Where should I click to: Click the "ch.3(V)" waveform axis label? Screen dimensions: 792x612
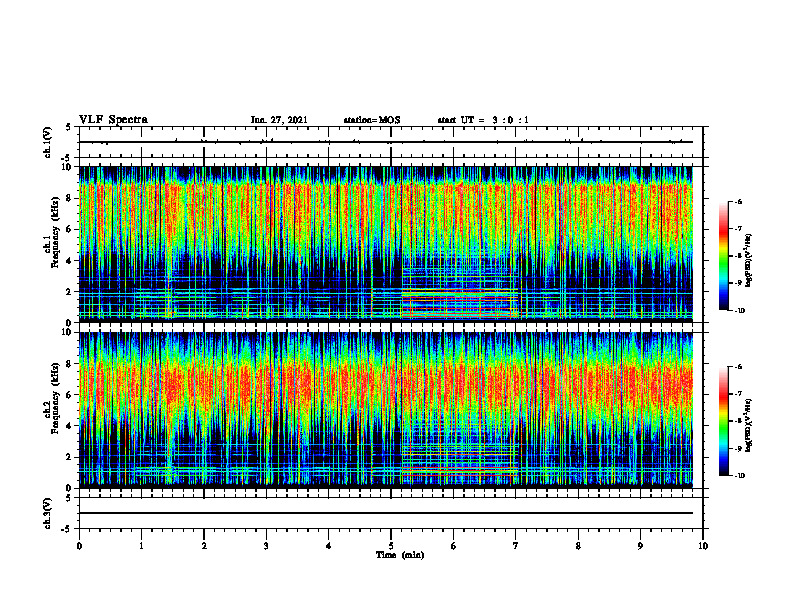click(48, 513)
